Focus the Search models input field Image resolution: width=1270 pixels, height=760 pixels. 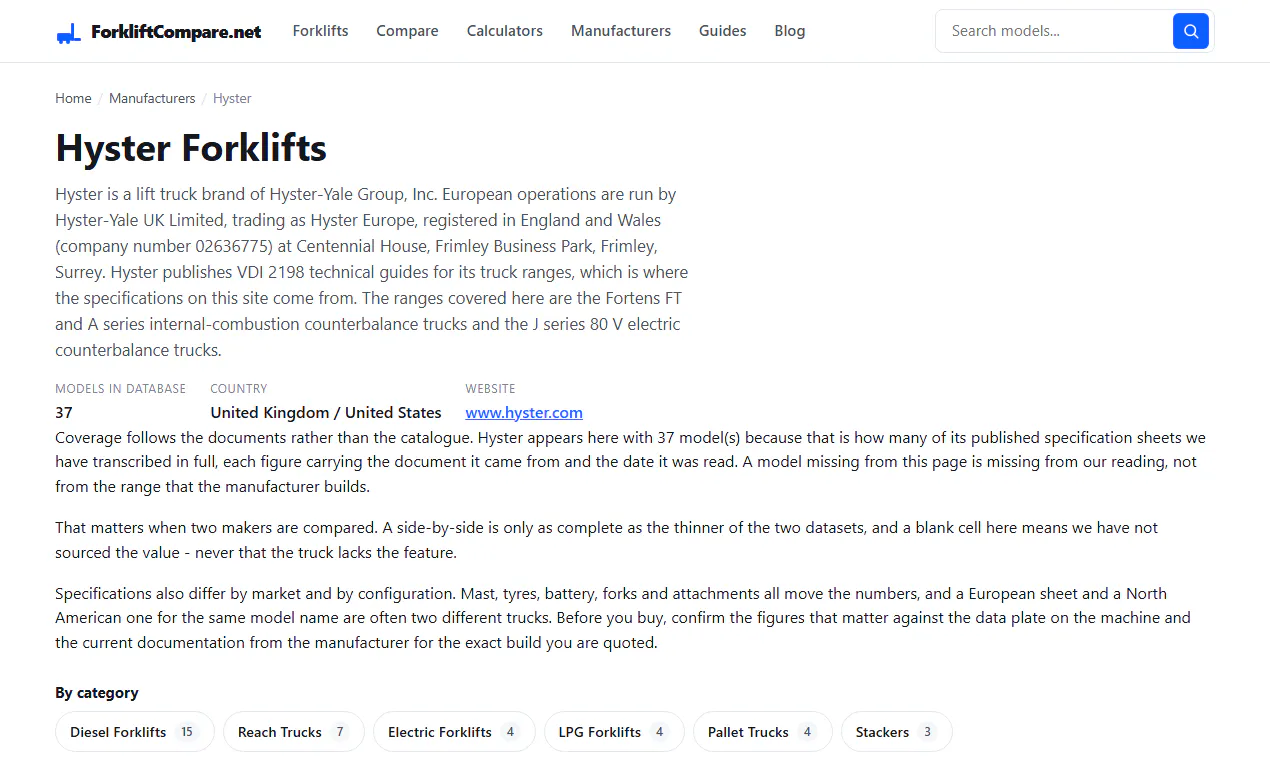click(1054, 31)
